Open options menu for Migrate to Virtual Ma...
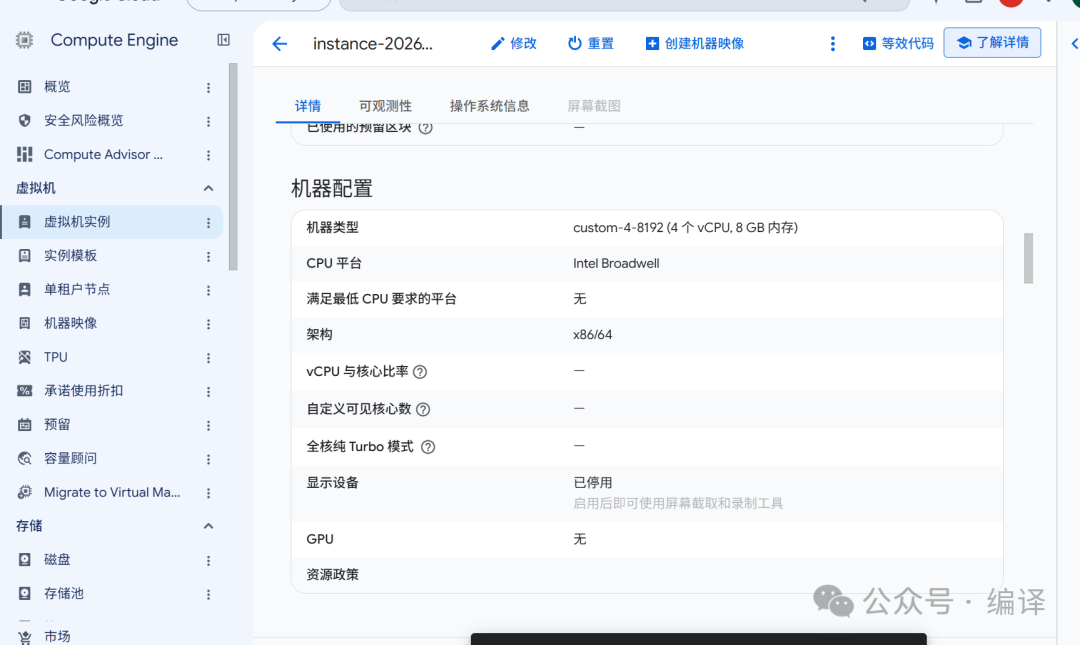The image size is (1080, 645). pyautogui.click(x=209, y=493)
